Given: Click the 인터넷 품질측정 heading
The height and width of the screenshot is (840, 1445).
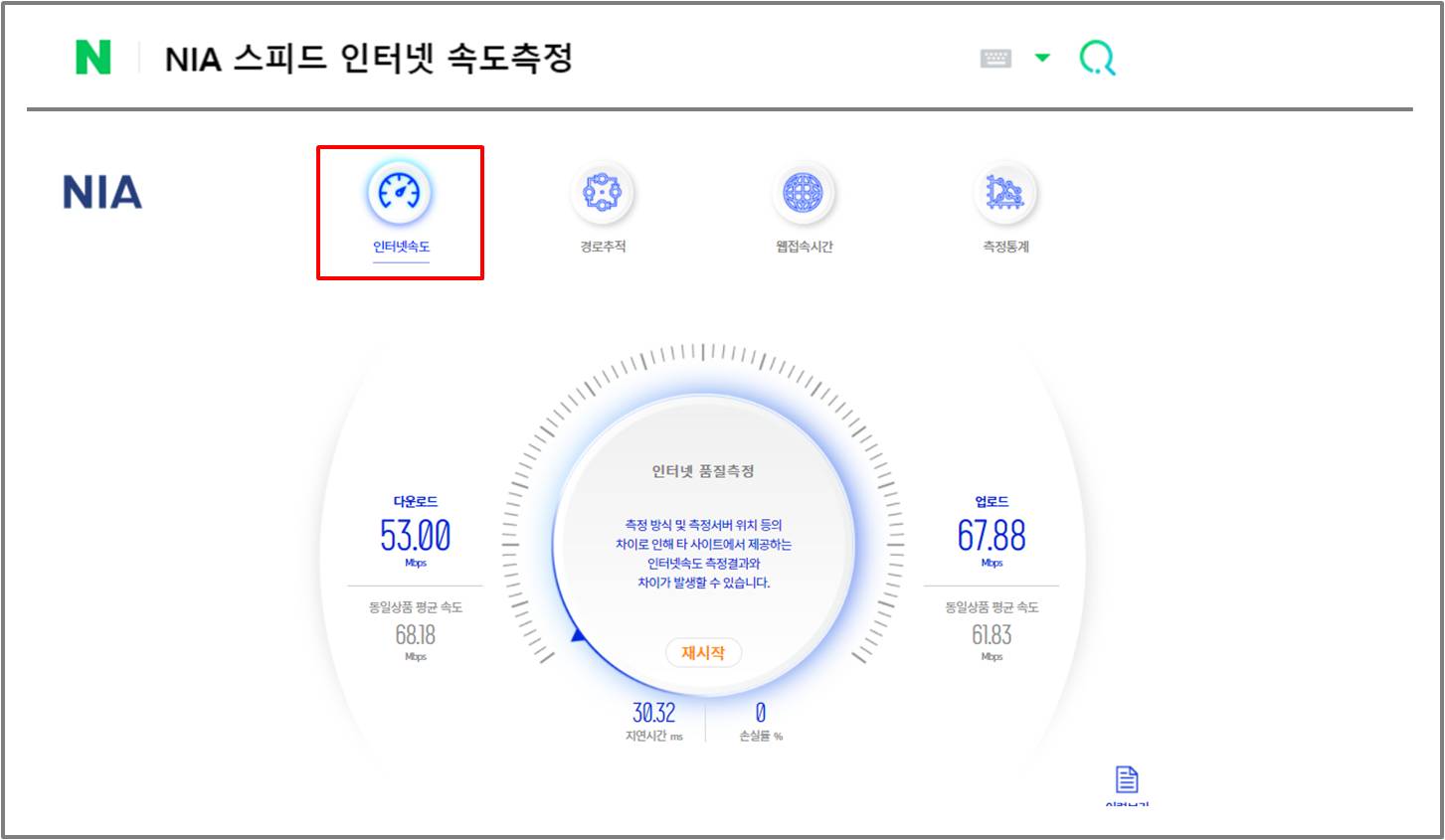Looking at the screenshot, I should coord(703,471).
